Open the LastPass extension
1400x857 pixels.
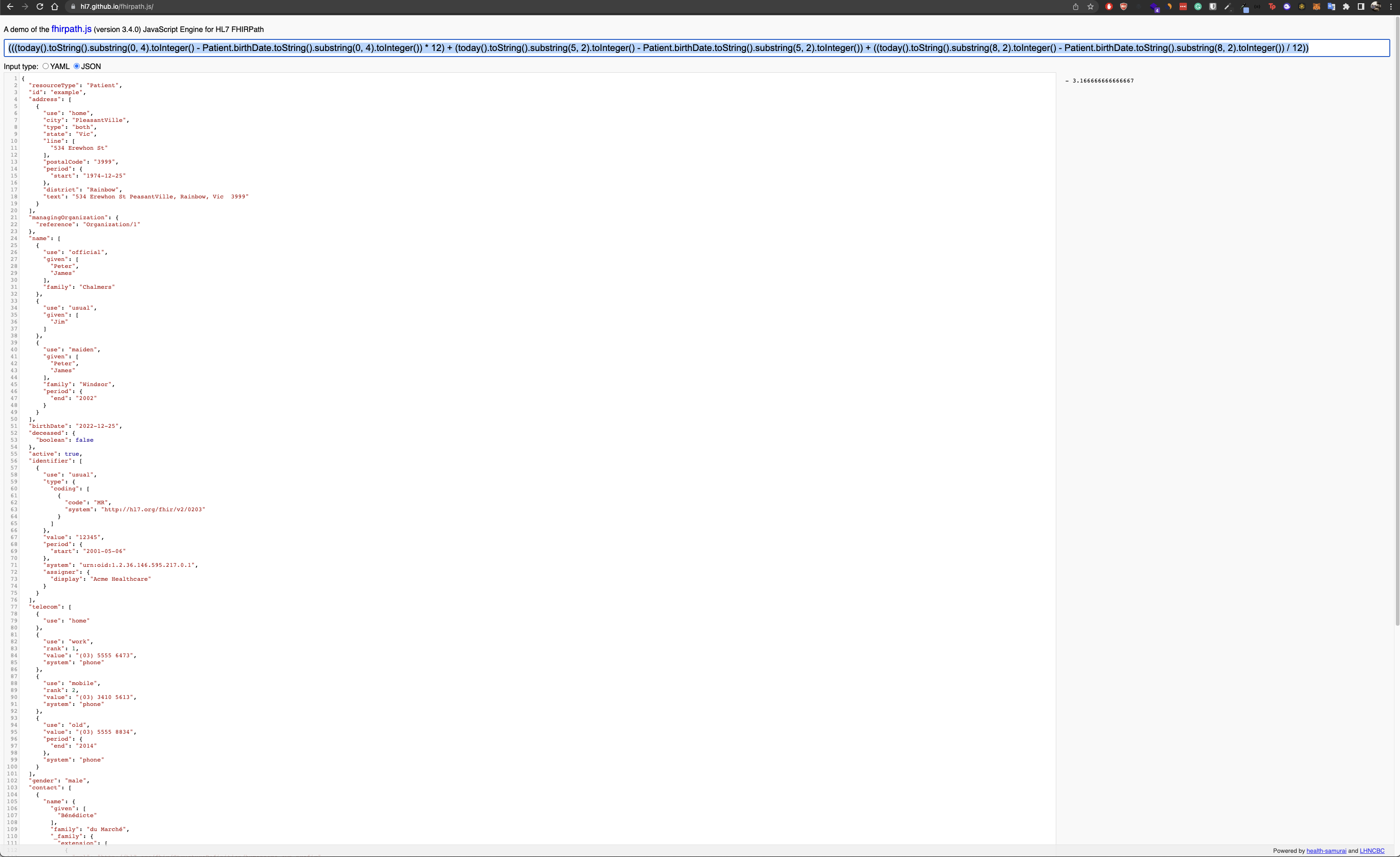point(1183,7)
